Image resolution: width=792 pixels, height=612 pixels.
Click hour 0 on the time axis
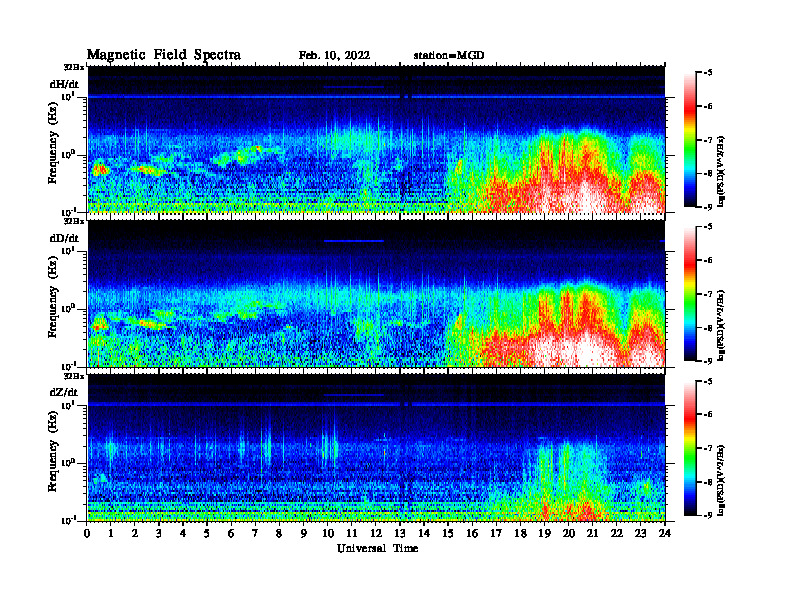coord(87,533)
